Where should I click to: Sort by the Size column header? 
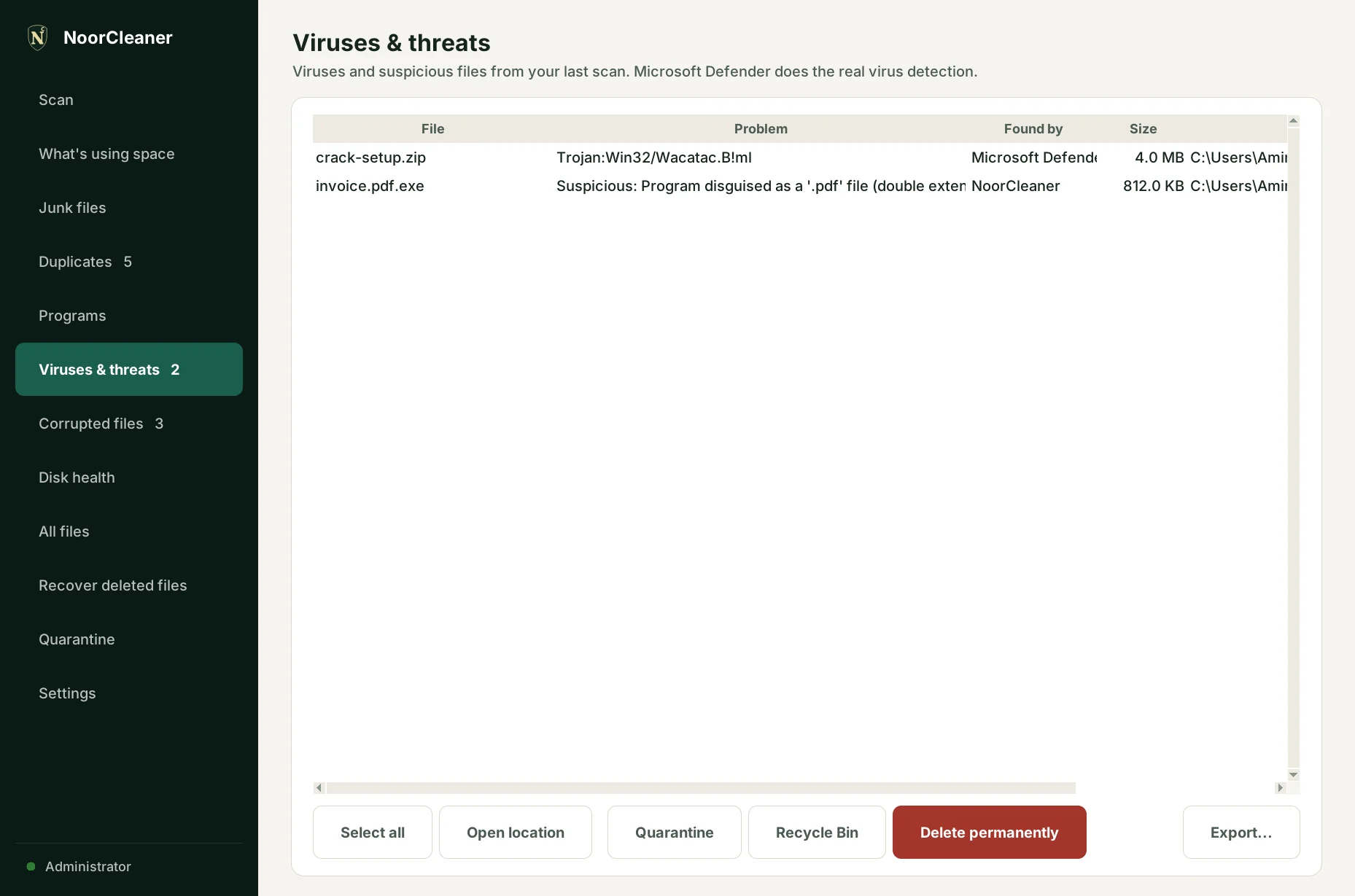click(1143, 129)
